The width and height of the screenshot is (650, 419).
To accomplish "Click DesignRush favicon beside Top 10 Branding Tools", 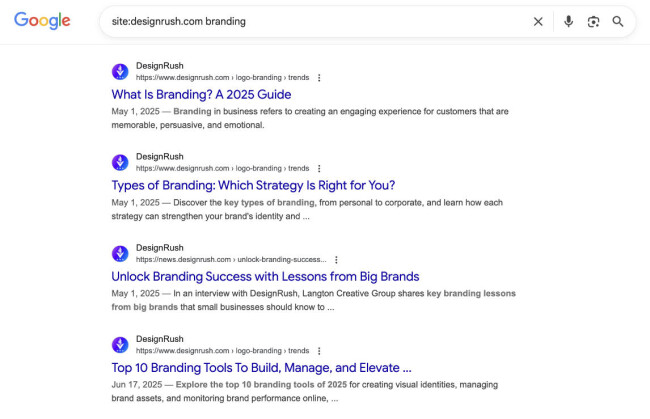I will click(x=120, y=344).
